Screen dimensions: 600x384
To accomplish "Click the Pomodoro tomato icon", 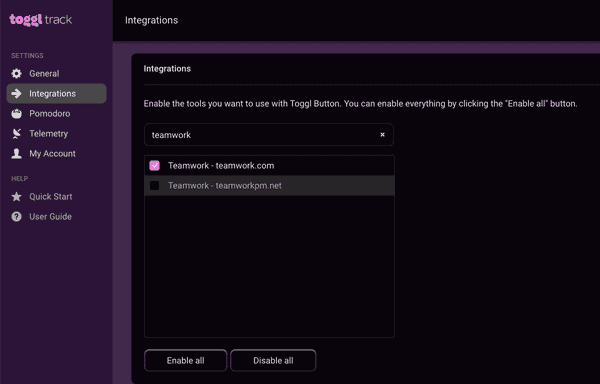I will pyautogui.click(x=16, y=114).
